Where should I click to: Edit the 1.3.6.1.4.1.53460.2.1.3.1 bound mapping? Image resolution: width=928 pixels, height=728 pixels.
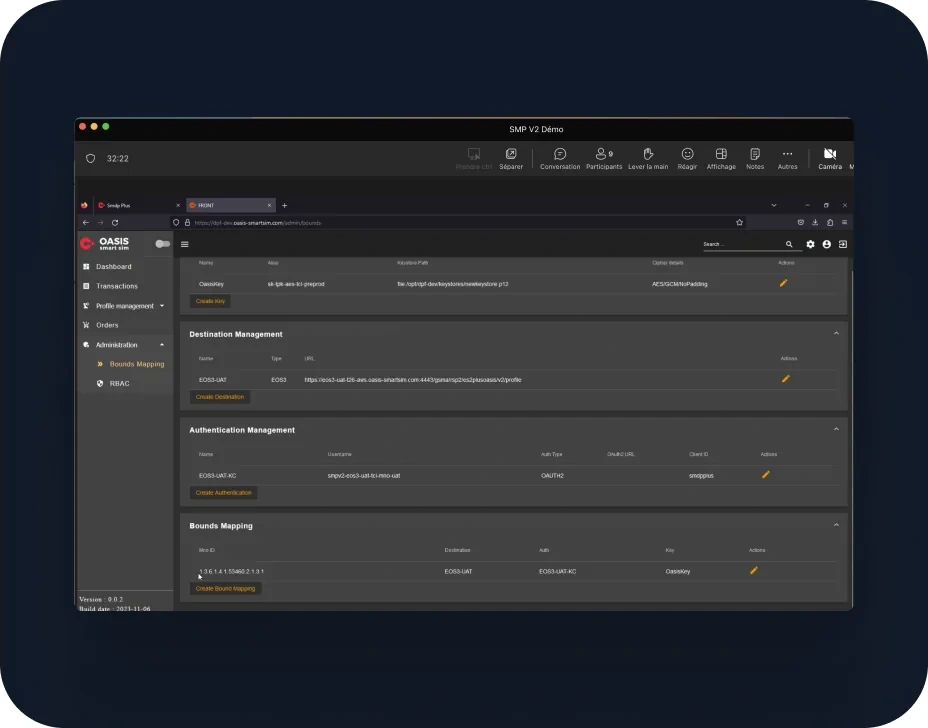click(x=753, y=571)
